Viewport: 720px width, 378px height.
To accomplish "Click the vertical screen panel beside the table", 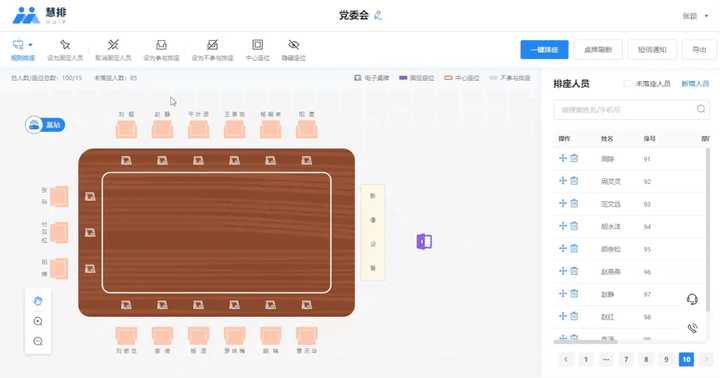I will 372,232.
